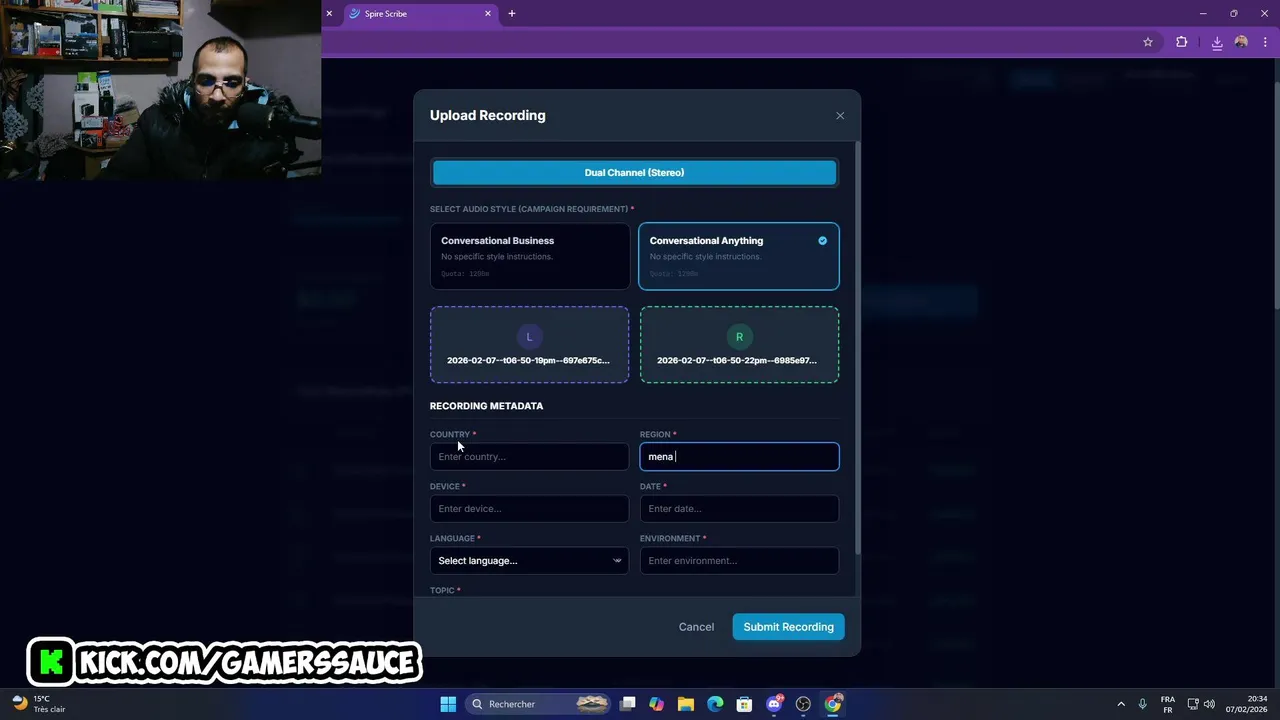This screenshot has height=720, width=1280.
Task: Launch Microsoft Edge from the taskbar
Action: 715,704
